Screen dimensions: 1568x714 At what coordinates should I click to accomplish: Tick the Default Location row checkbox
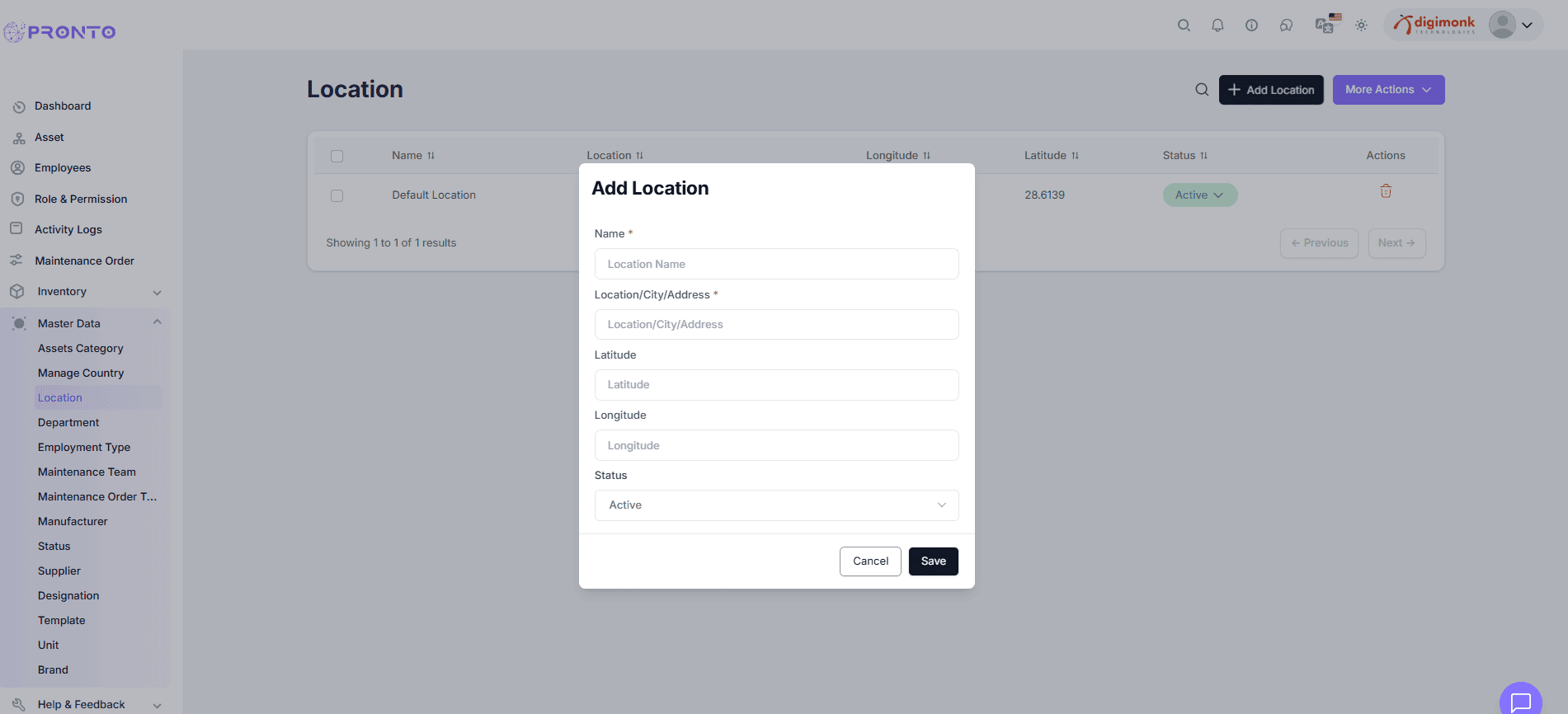[337, 195]
